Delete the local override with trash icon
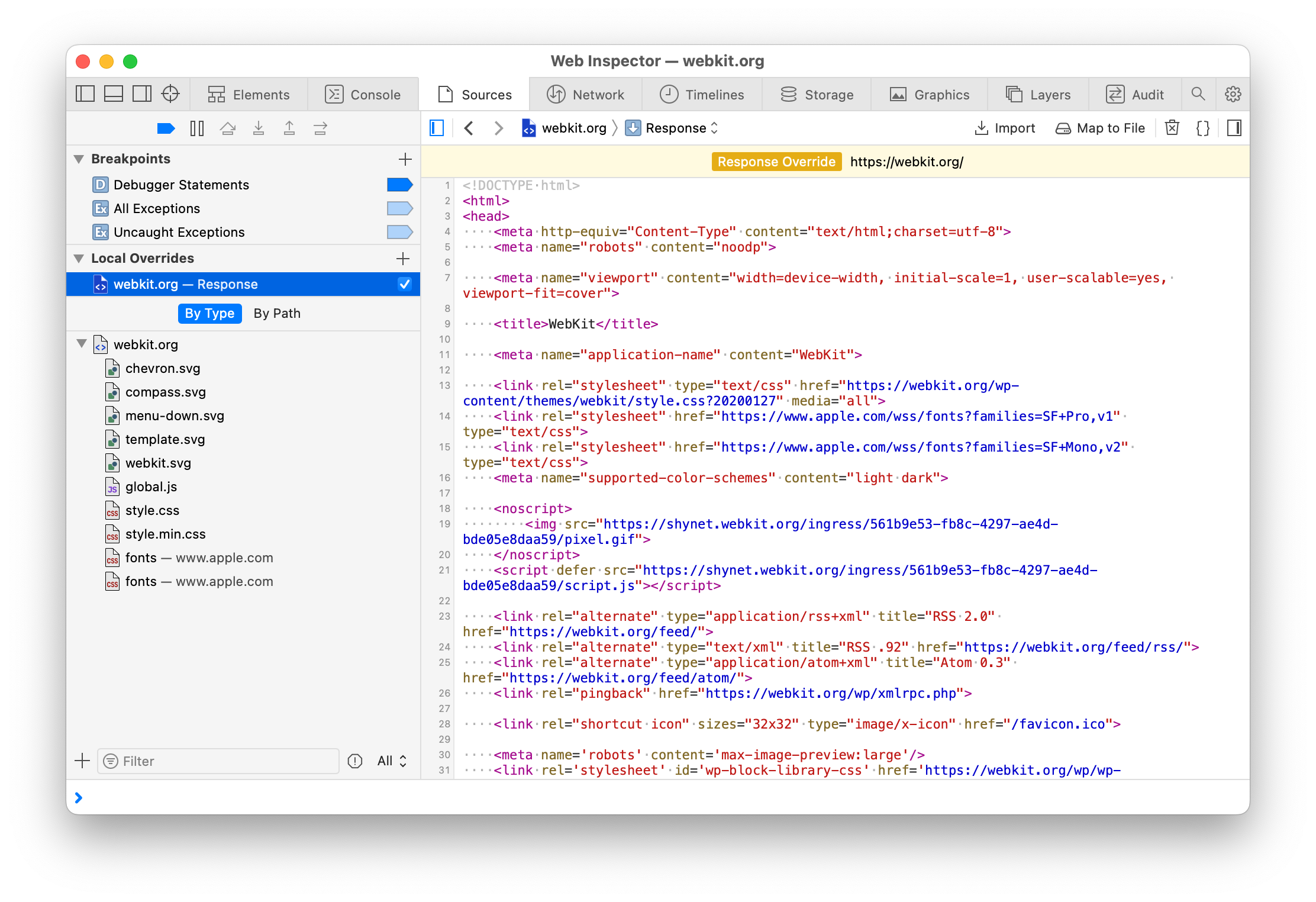 (x=1172, y=128)
